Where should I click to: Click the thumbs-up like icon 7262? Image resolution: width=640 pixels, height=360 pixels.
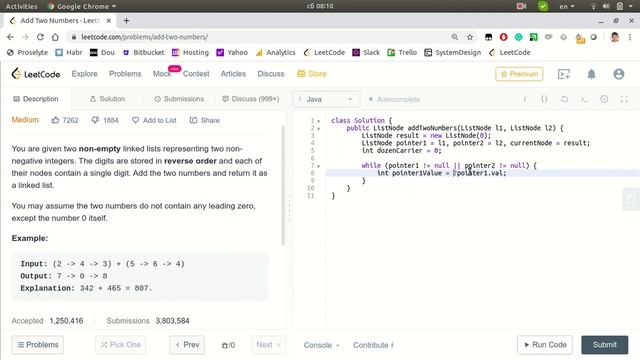click(x=55, y=120)
